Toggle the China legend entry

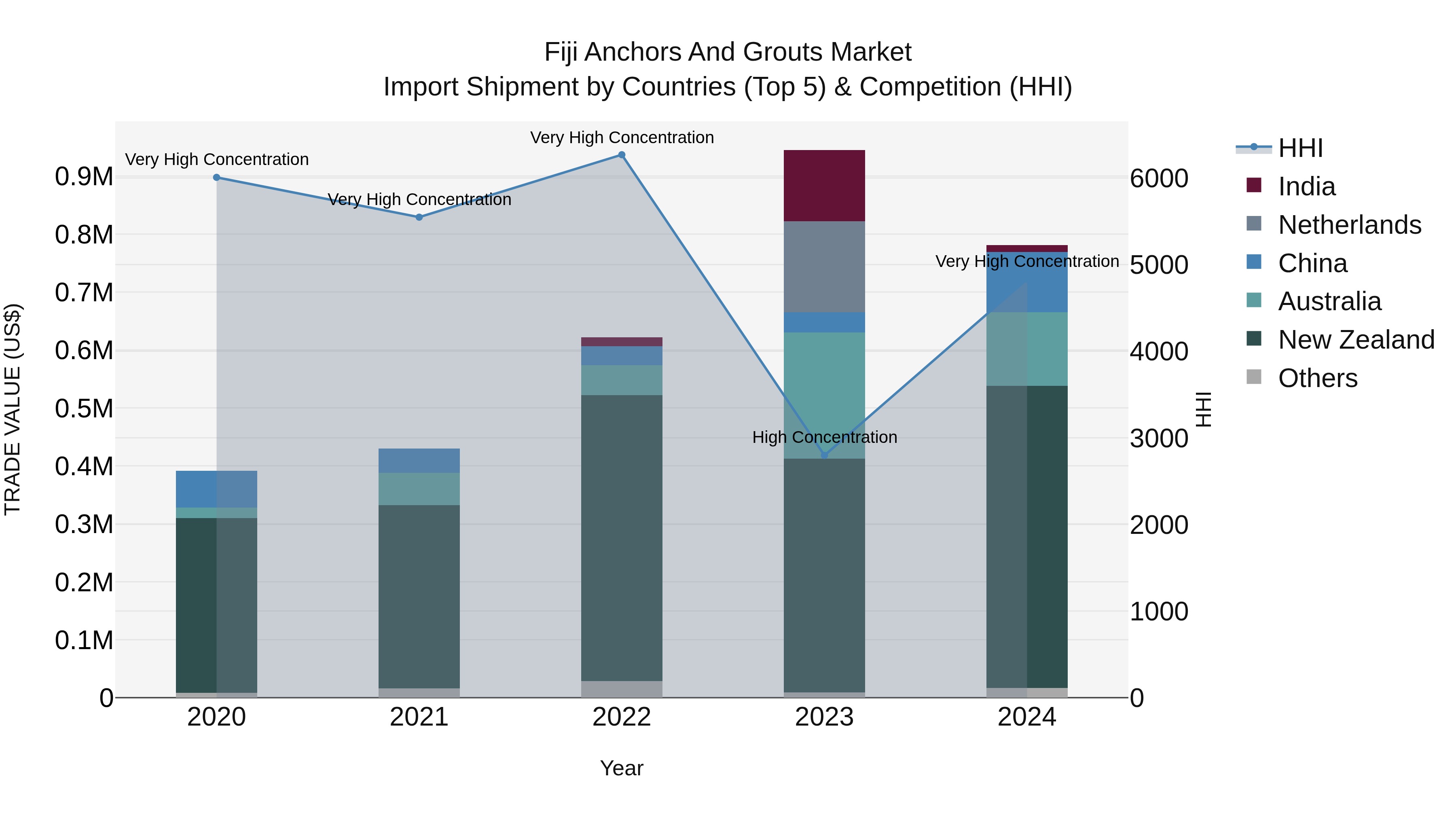[1297, 263]
